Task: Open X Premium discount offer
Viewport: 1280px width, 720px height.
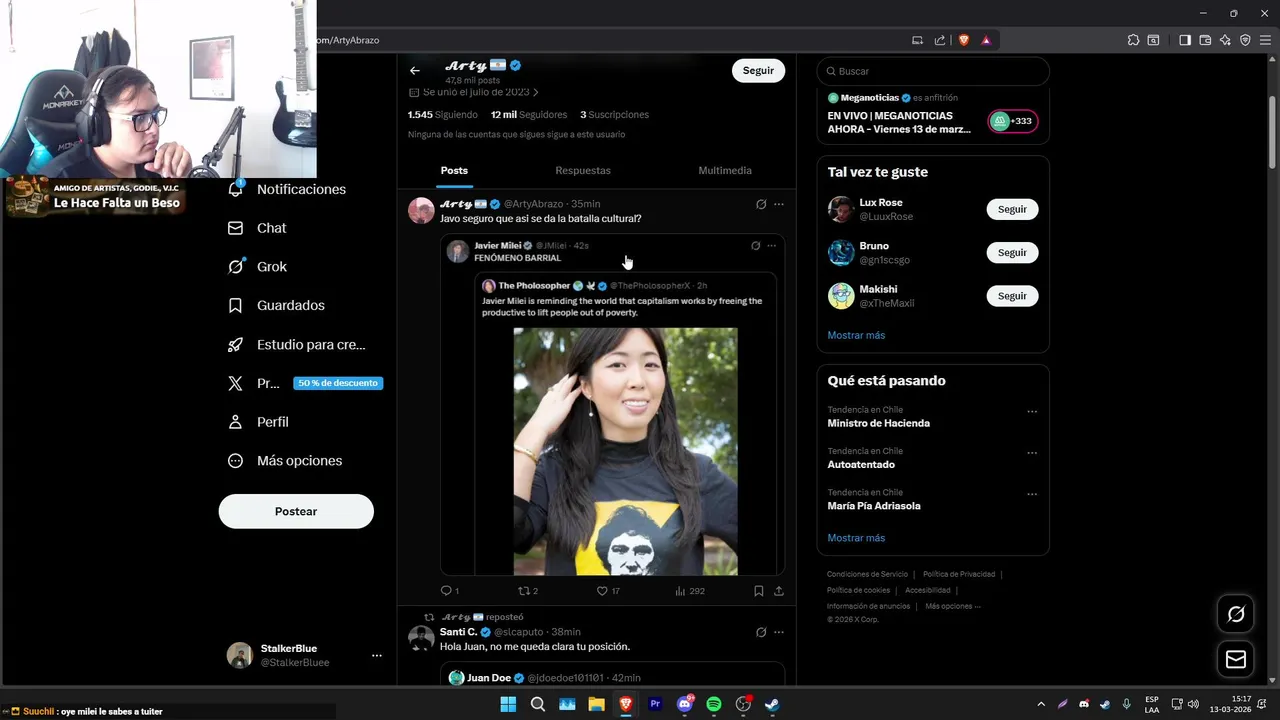Action: (x=305, y=383)
